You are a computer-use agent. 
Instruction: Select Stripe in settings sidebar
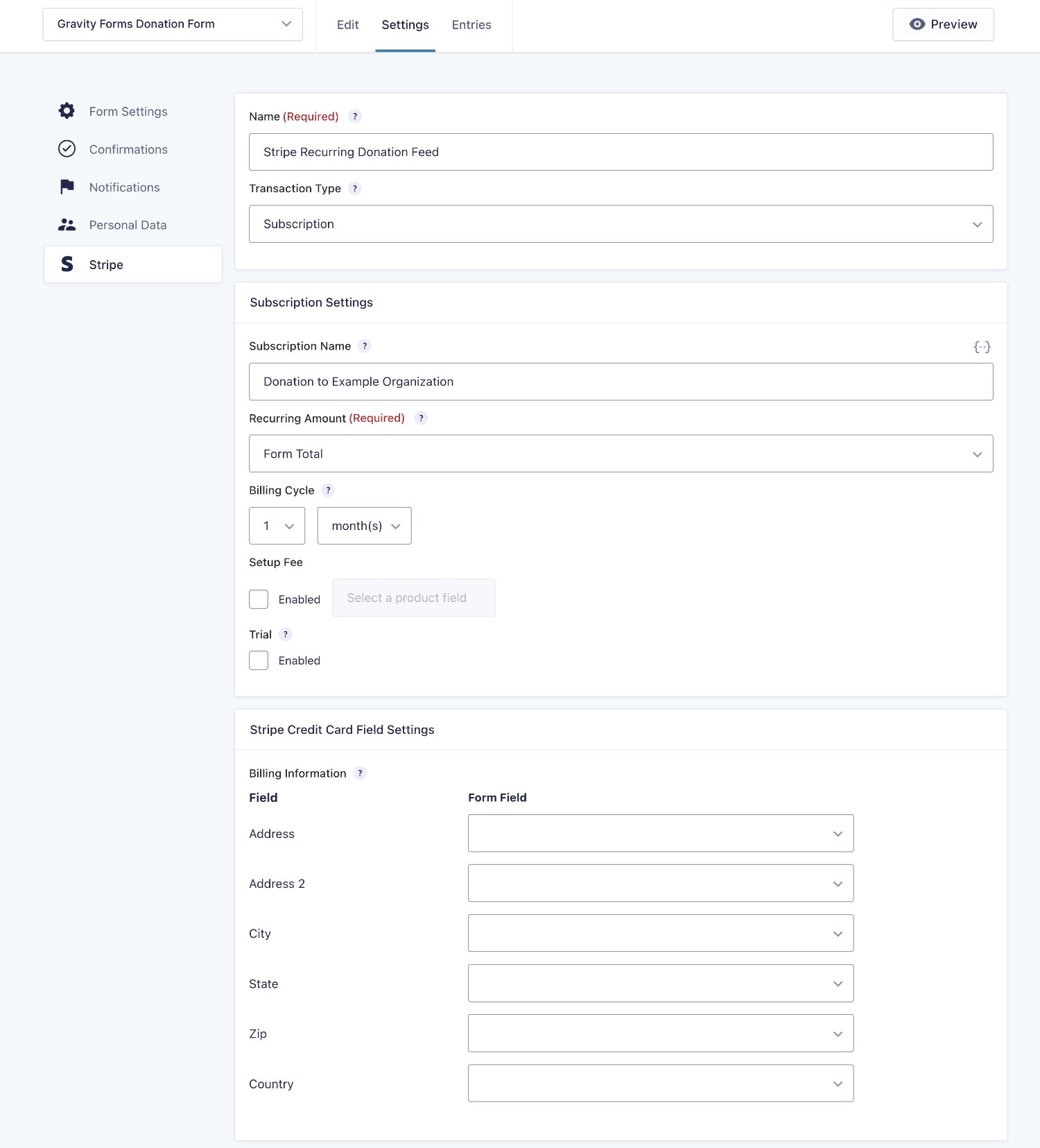[133, 264]
